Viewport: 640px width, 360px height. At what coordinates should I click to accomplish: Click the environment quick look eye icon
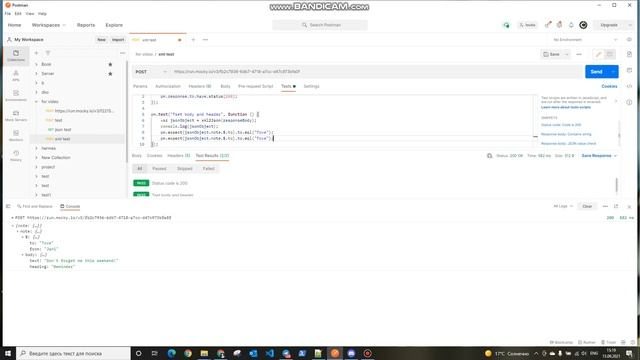(629, 40)
